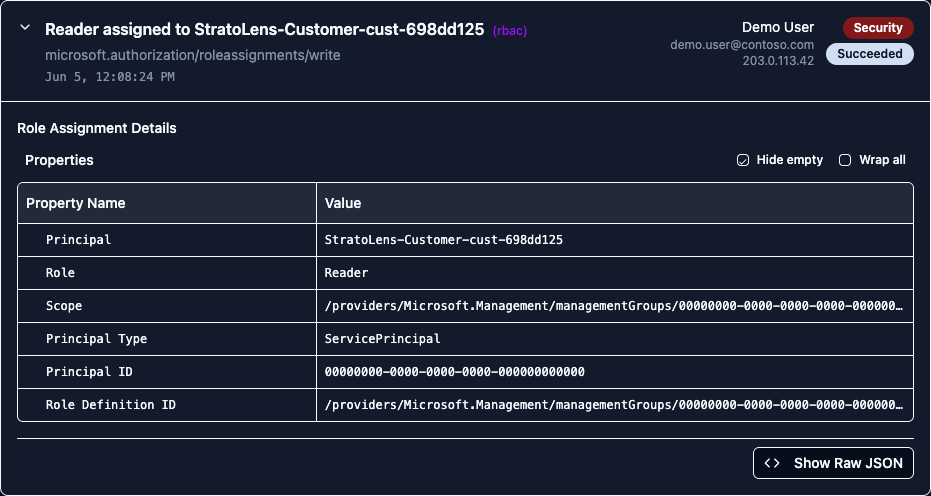931x496 pixels.
Task: Click the IP address 203.0.113.42
Action: (778, 61)
